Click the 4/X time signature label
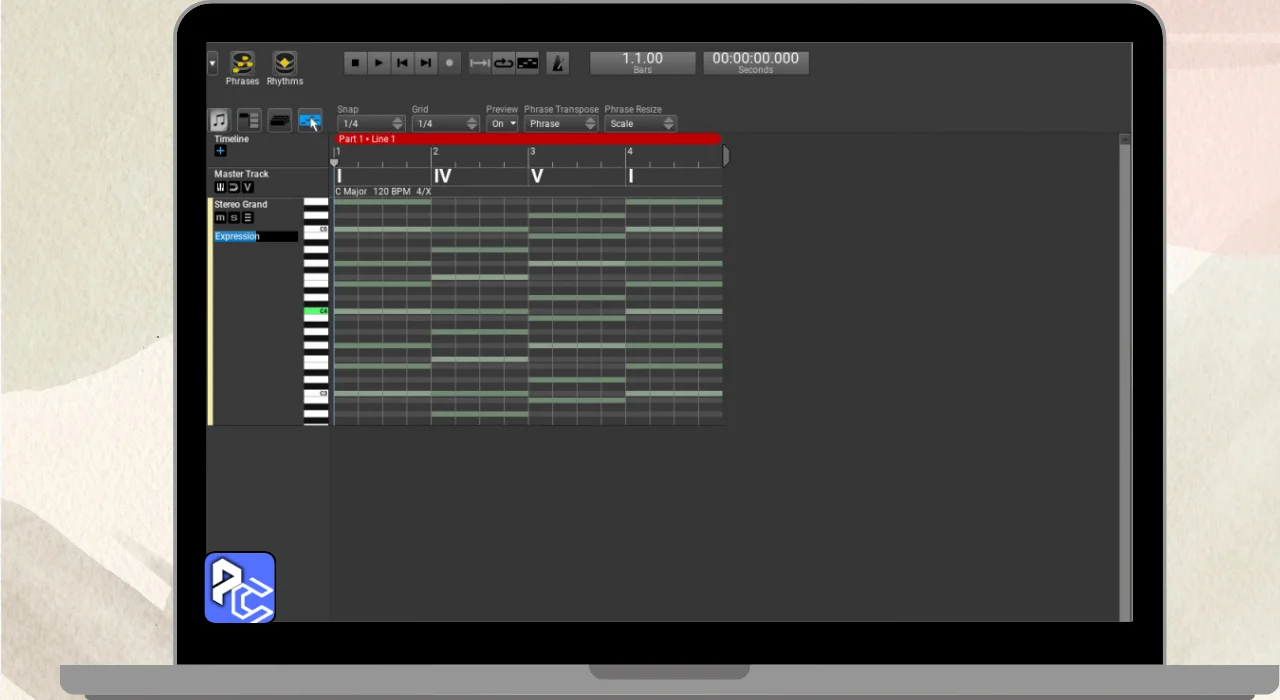Image resolution: width=1280 pixels, height=700 pixels. coord(424,191)
